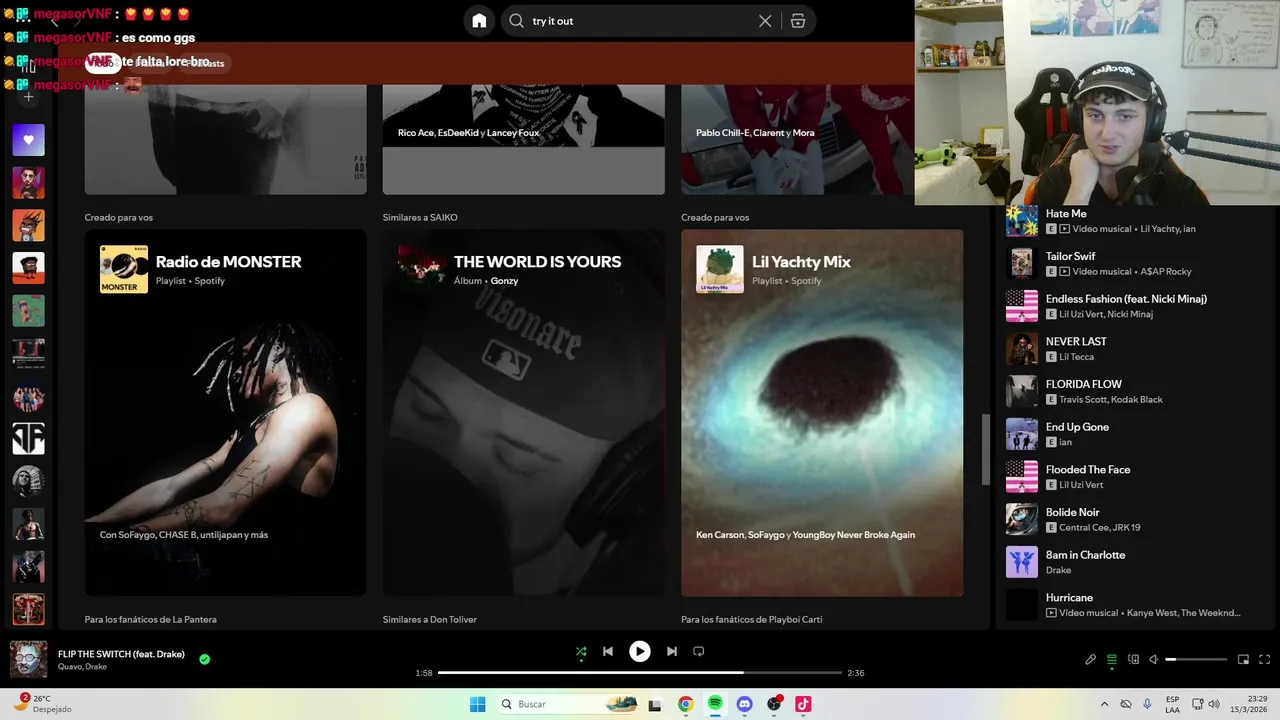The image size is (1280, 720).
Task: Seek within the song progress bar
Action: pos(639,673)
